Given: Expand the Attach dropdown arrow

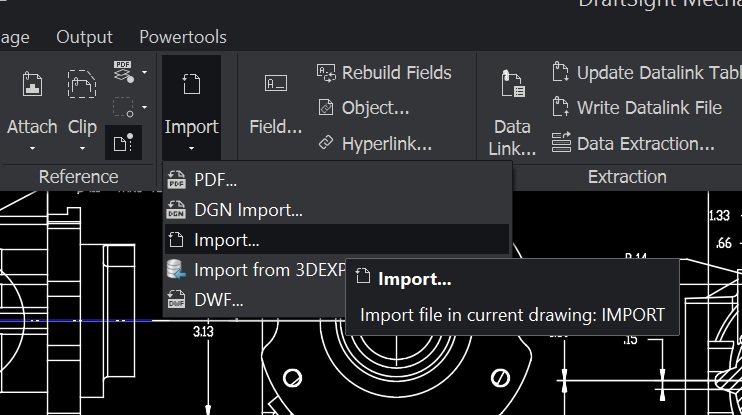Looking at the screenshot, I should click(32, 149).
